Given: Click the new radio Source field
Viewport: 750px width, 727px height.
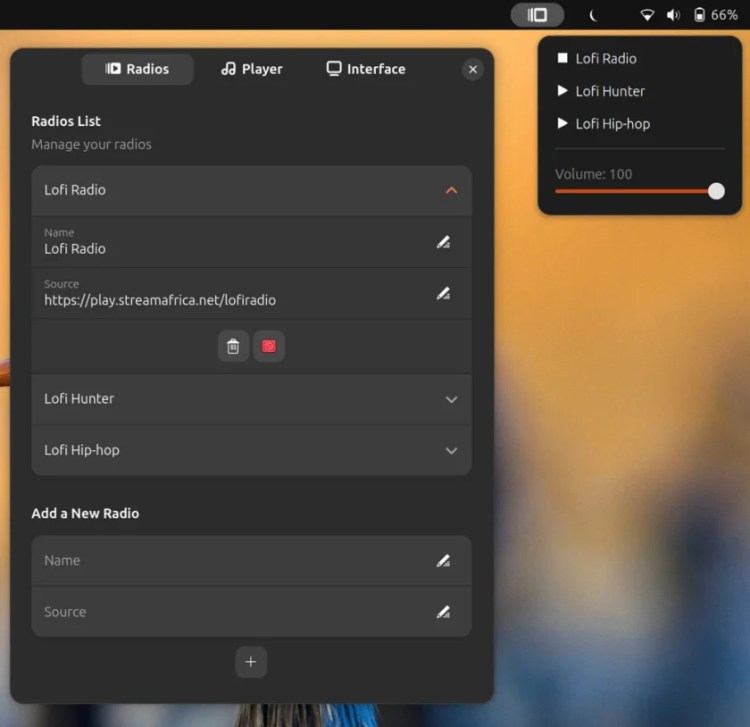Looking at the screenshot, I should point(230,612).
